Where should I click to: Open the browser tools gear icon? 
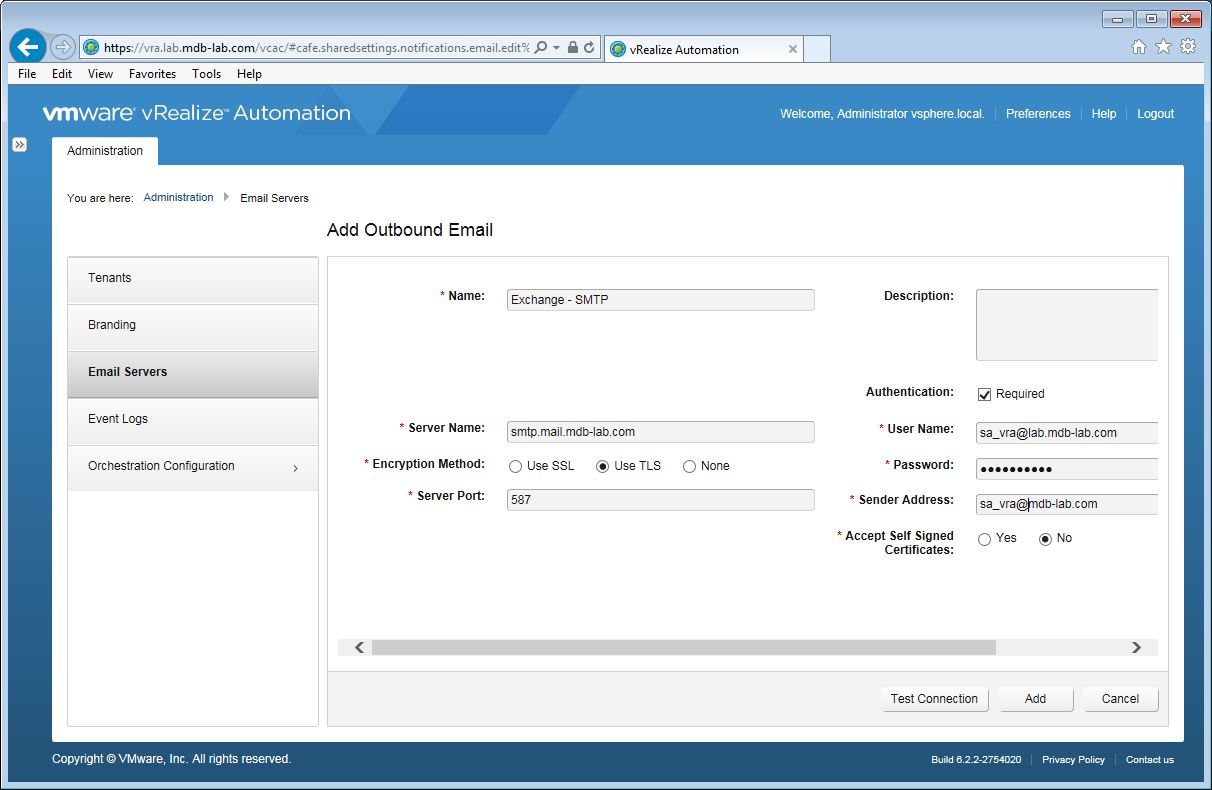click(x=1187, y=46)
